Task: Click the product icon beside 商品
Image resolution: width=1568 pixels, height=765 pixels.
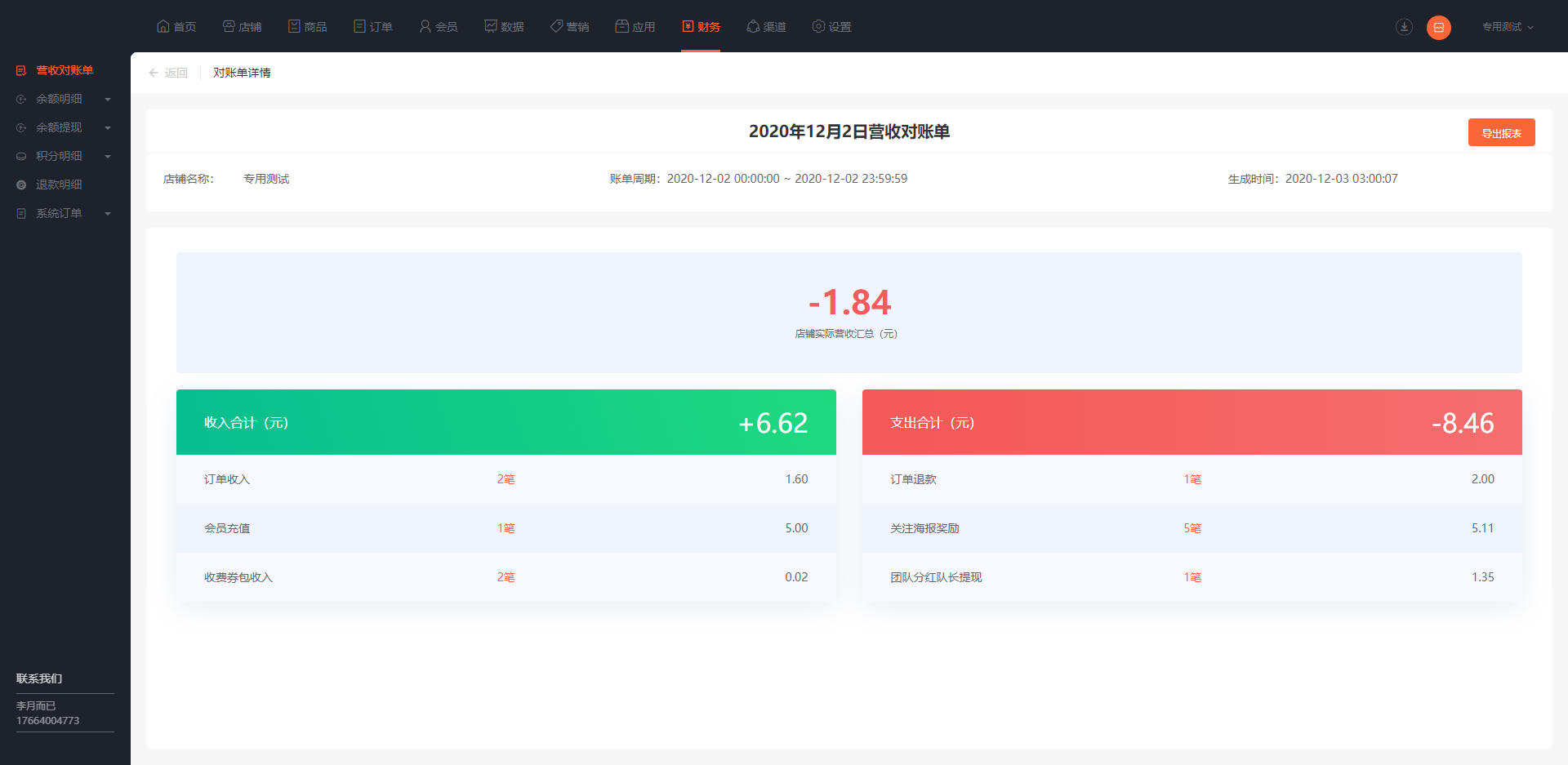Action: [294, 26]
